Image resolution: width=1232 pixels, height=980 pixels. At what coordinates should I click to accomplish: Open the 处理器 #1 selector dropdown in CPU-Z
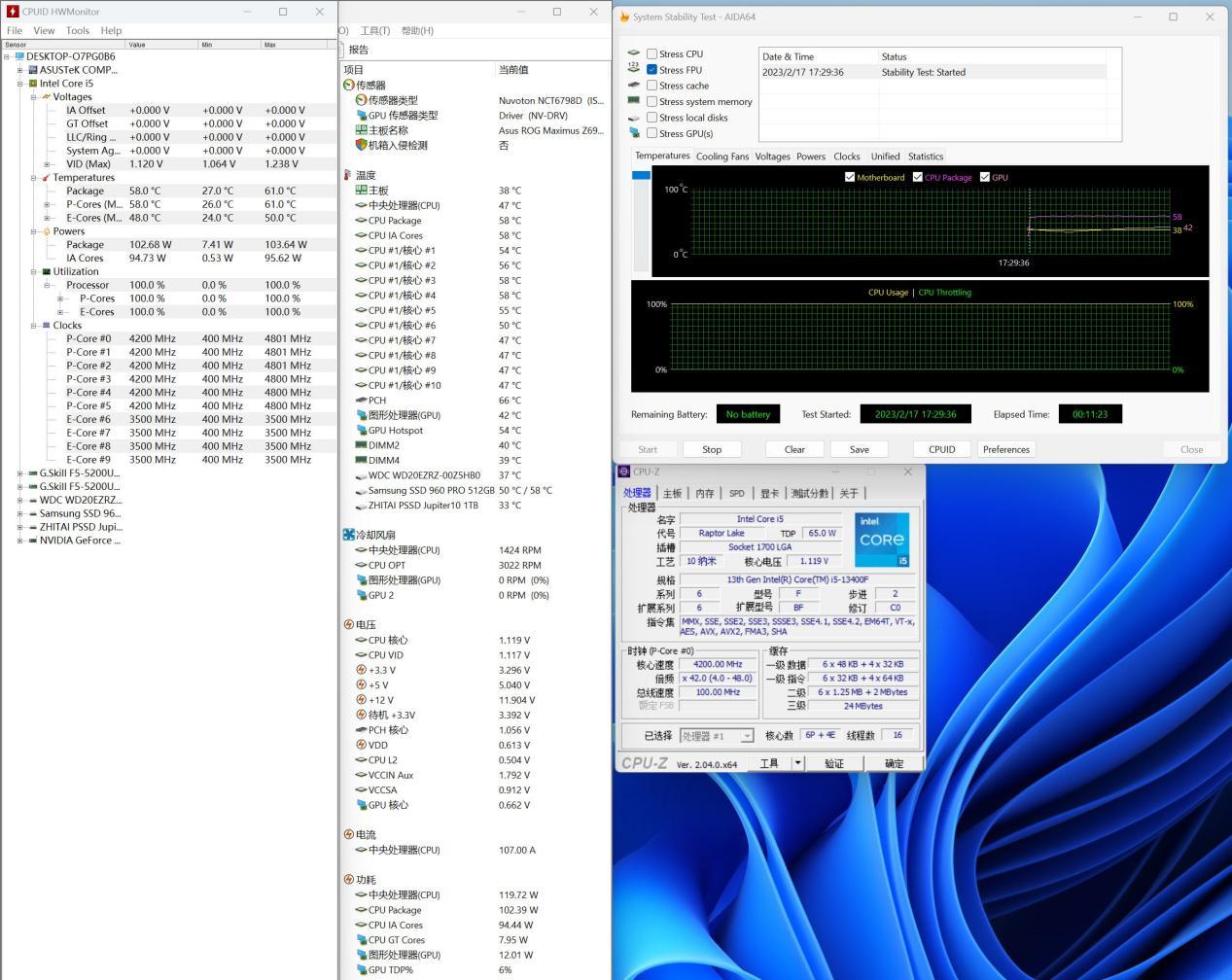[747, 736]
